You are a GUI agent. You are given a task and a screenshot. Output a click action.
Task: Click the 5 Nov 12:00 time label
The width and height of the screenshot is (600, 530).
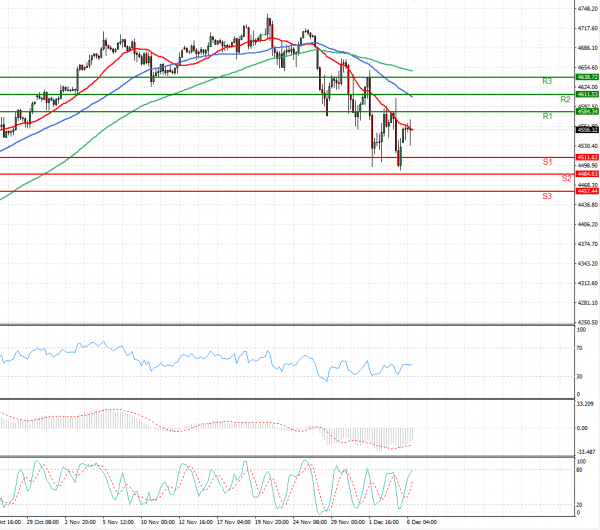tap(104, 522)
